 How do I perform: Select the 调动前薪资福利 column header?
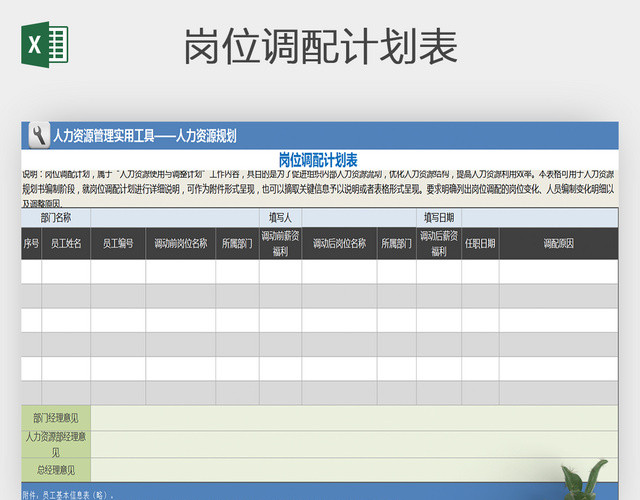click(280, 243)
